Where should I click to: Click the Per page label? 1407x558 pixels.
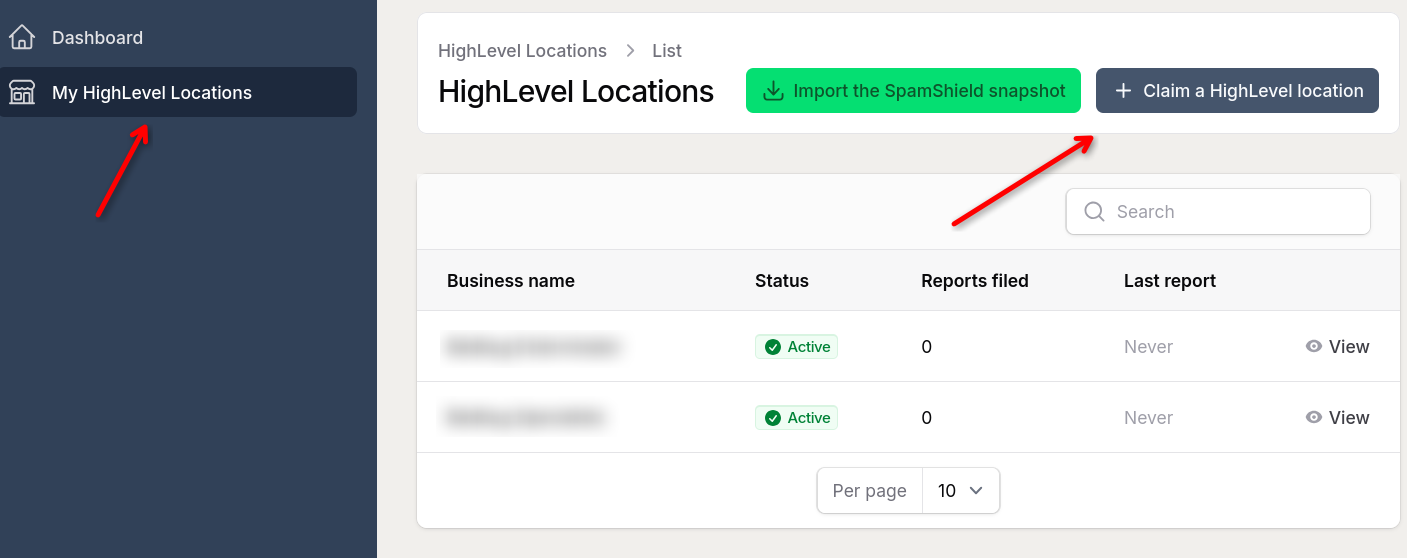tap(870, 491)
